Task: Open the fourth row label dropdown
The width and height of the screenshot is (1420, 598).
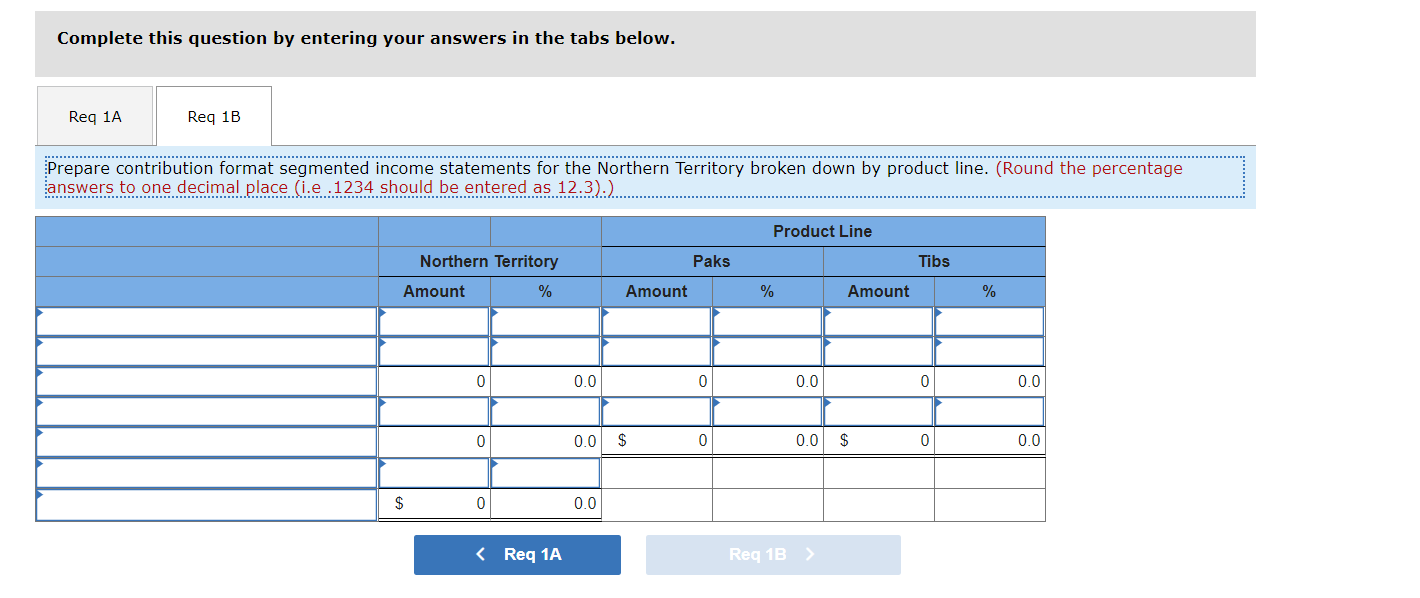Action: tap(205, 411)
